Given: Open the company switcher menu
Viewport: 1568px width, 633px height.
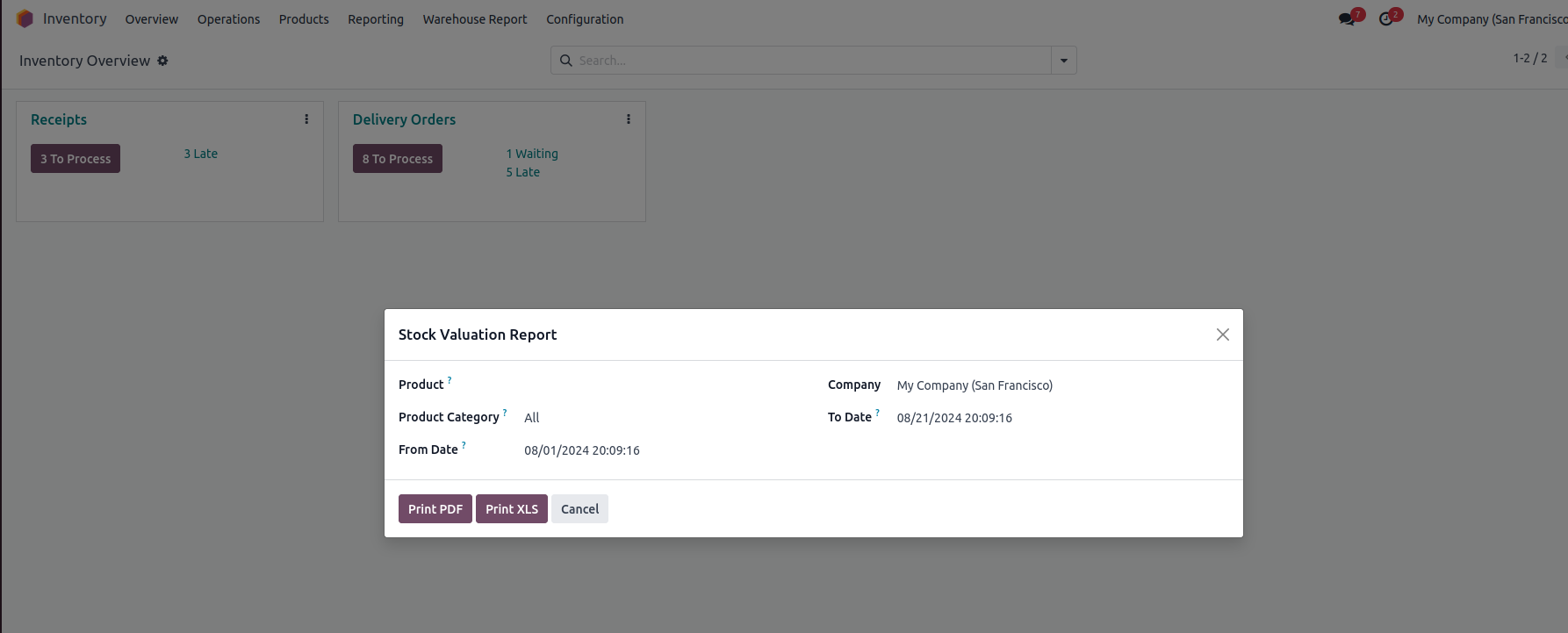Looking at the screenshot, I should coord(1491,19).
